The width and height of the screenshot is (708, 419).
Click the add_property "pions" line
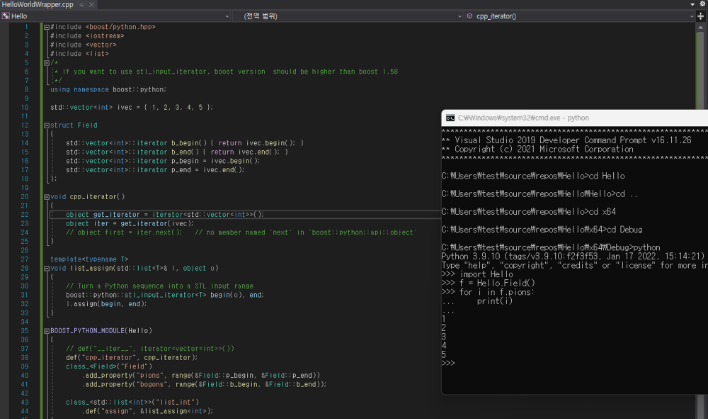click(201, 376)
